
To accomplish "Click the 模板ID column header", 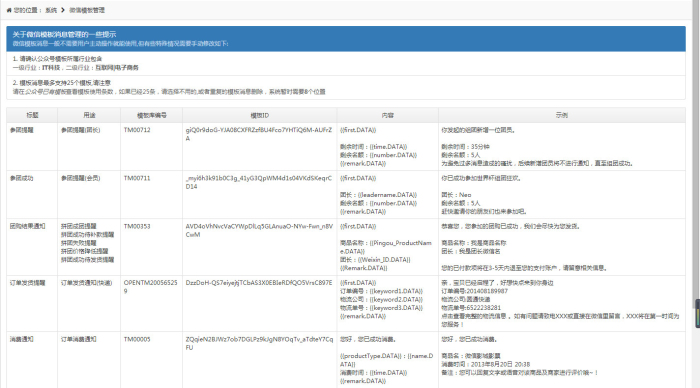I will [260, 115].
